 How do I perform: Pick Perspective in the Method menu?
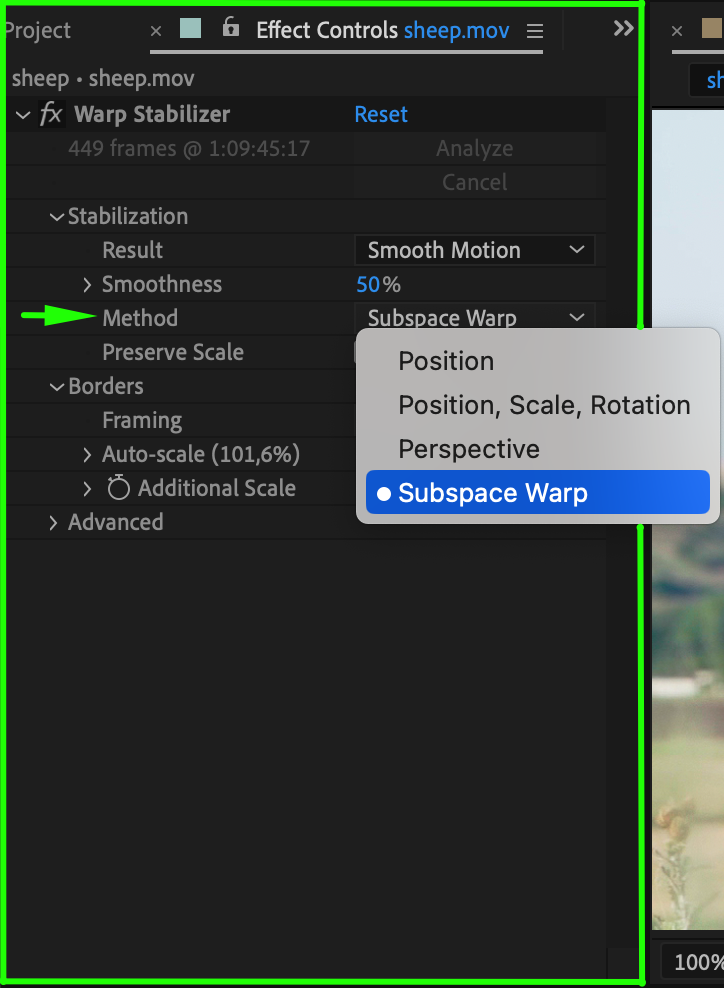pyautogui.click(x=469, y=449)
